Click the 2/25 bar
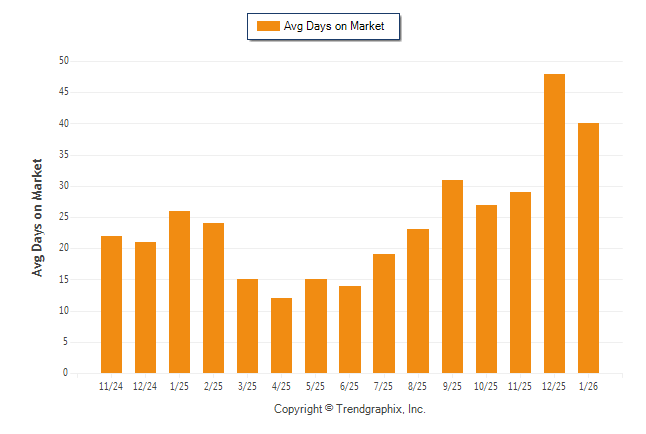 214,298
